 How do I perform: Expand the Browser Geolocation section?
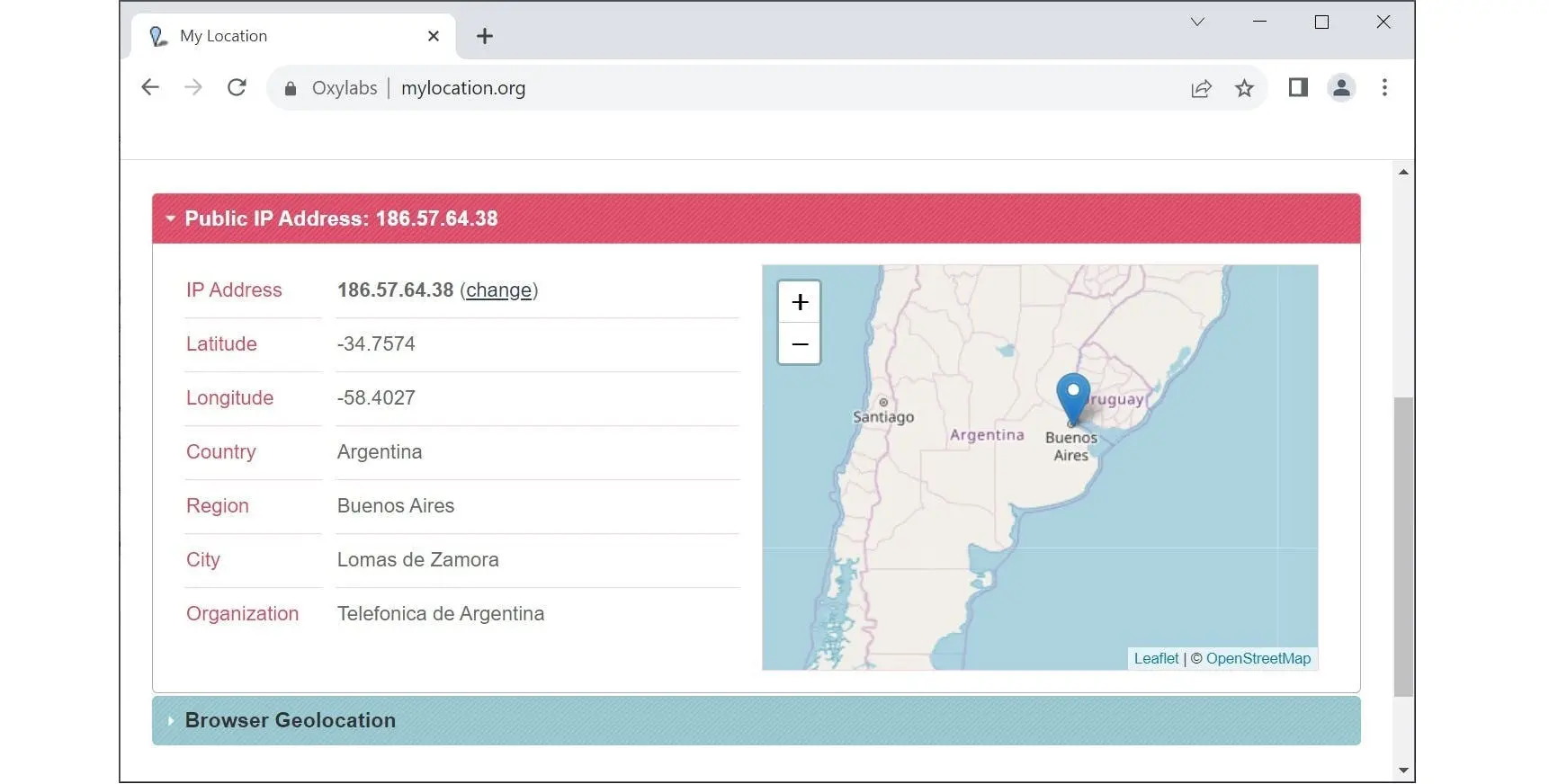click(290, 720)
